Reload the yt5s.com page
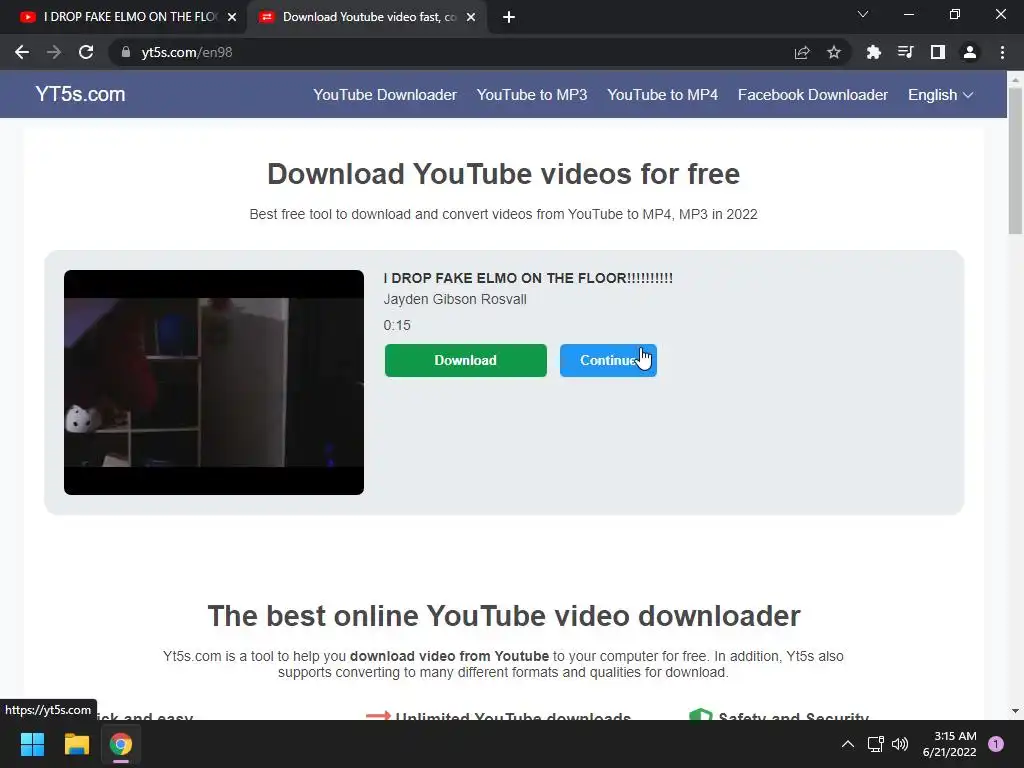 (86, 52)
